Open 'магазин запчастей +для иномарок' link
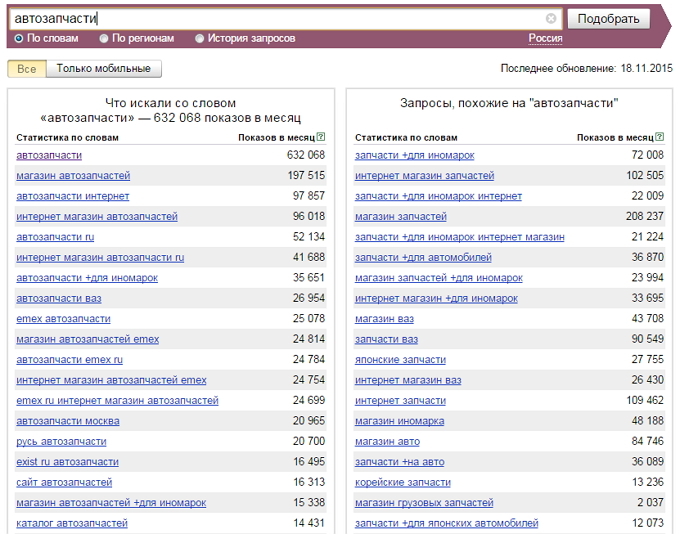Viewport: 680px width, 534px height. tap(439, 278)
